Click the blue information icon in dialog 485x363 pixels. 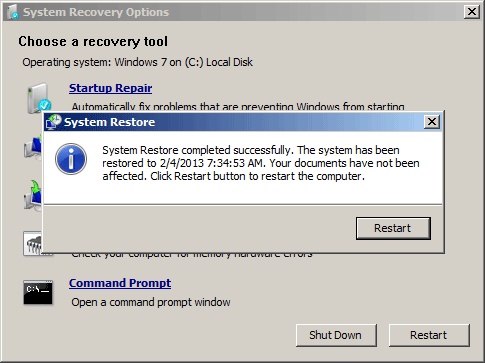(x=71, y=159)
